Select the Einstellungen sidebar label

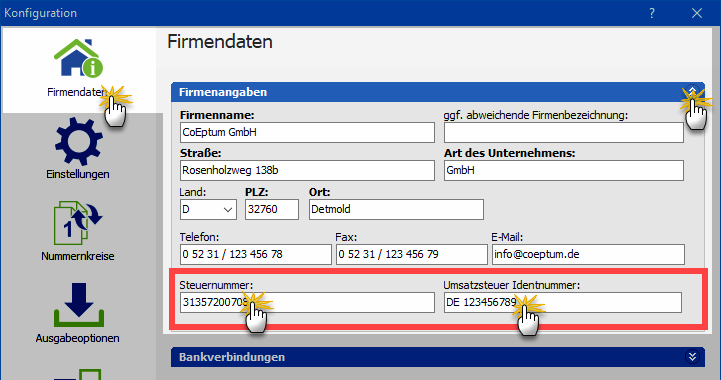coord(78,174)
